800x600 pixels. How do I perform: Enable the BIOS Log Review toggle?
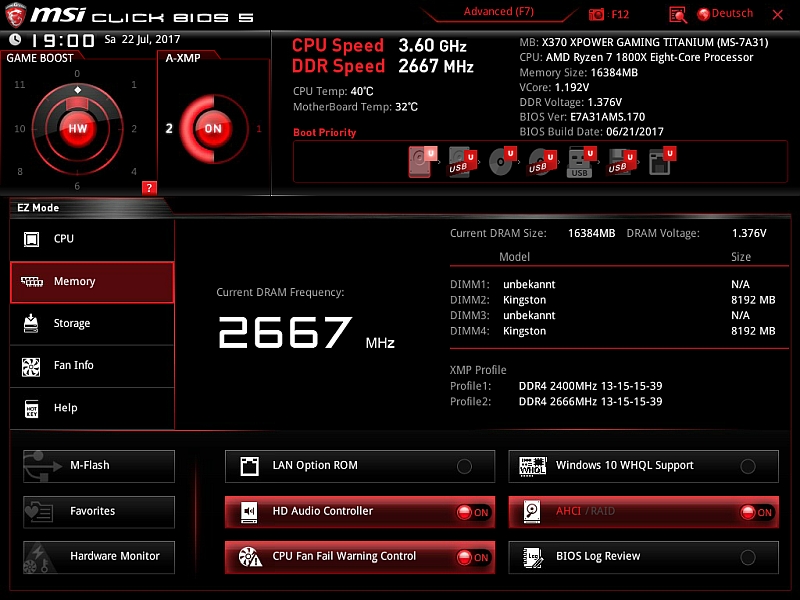[x=748, y=558]
